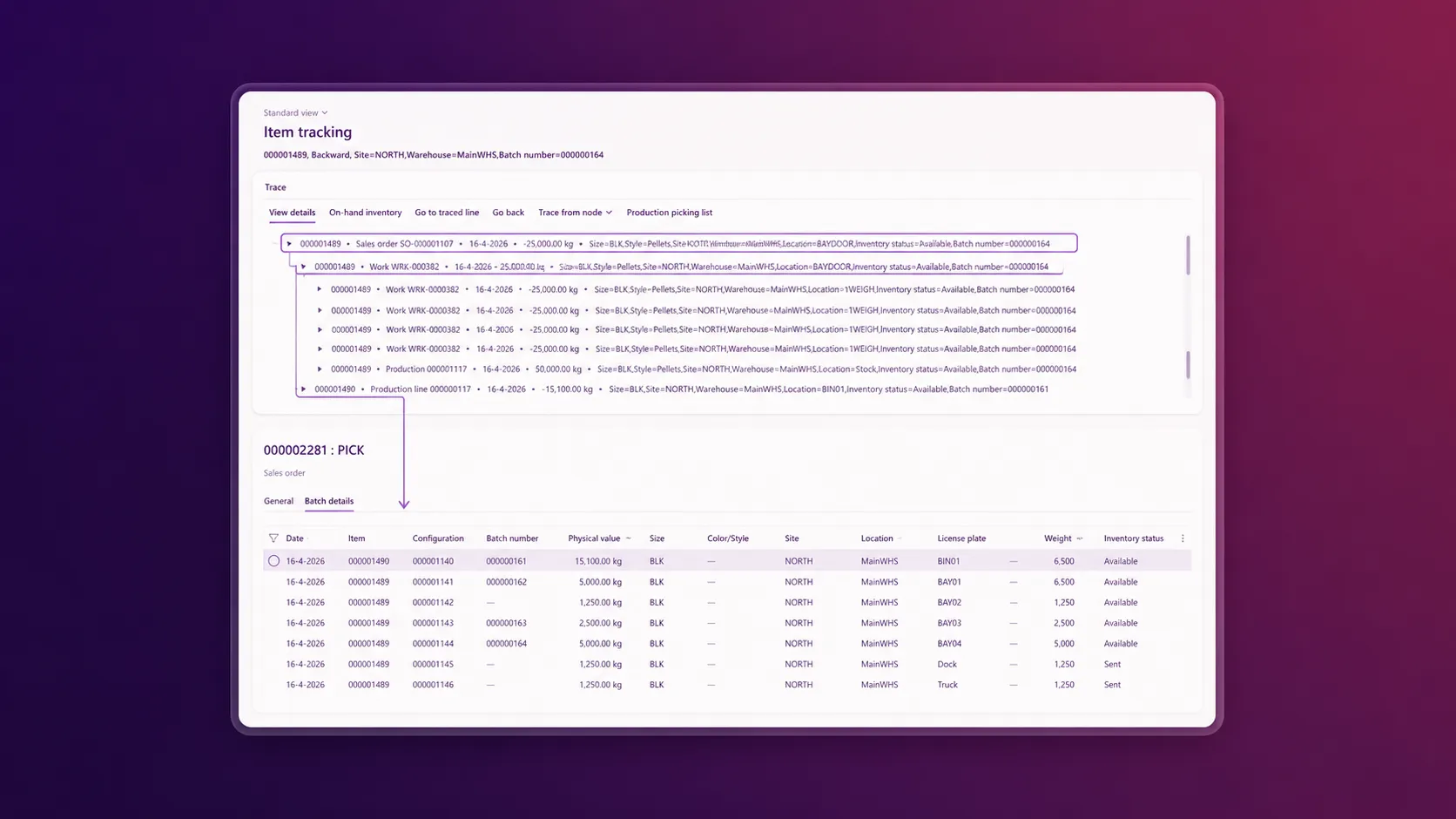
Task: Click license plate cell BIN01
Action: pos(948,561)
